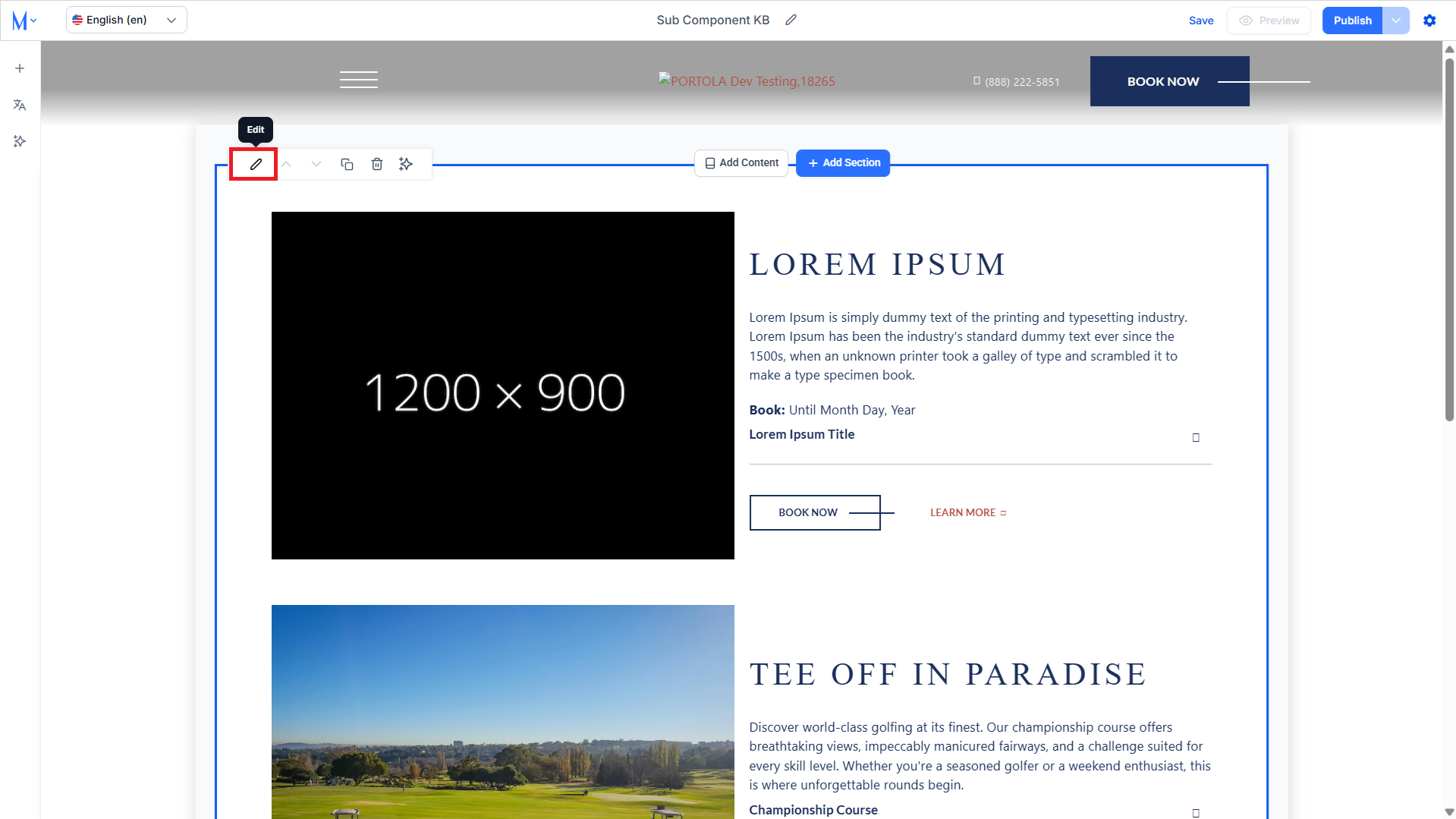Open translation tool in left sidebar
This screenshot has height=819, width=1456.
tap(20, 105)
